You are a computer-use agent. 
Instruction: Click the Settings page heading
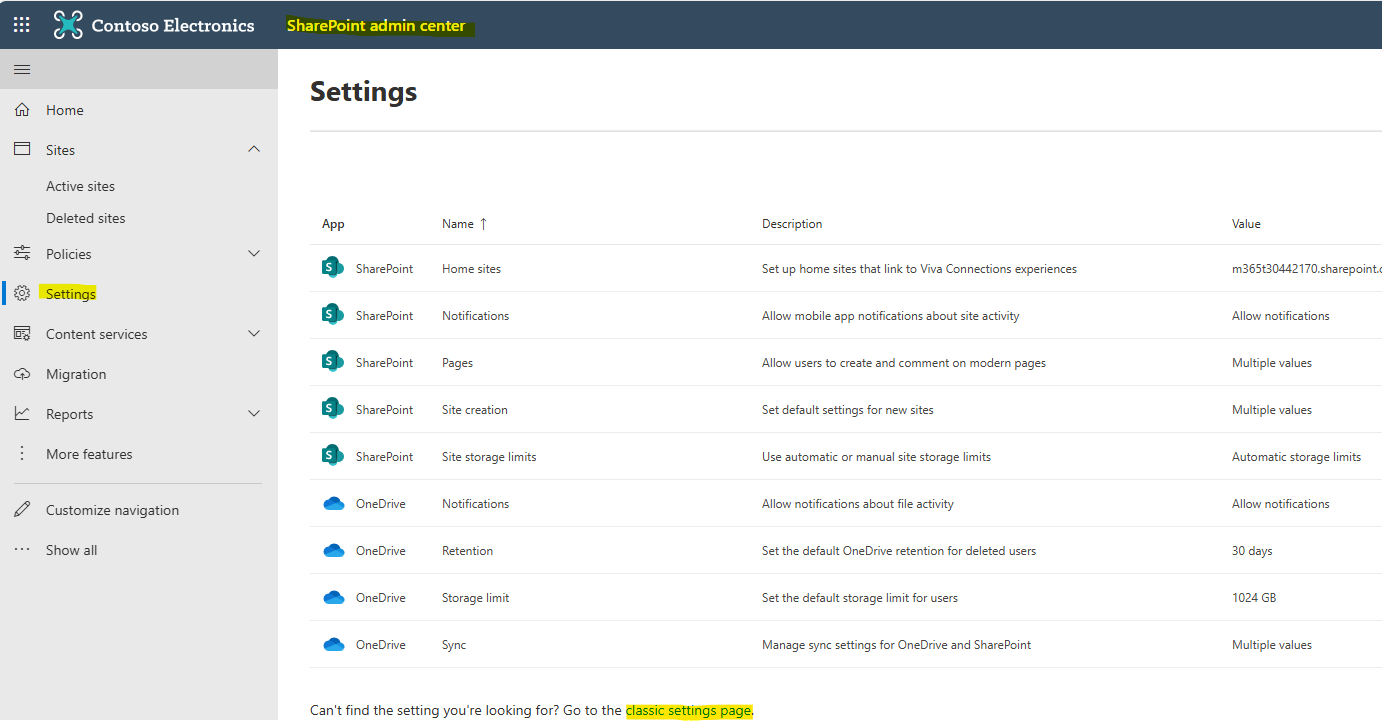click(x=364, y=92)
